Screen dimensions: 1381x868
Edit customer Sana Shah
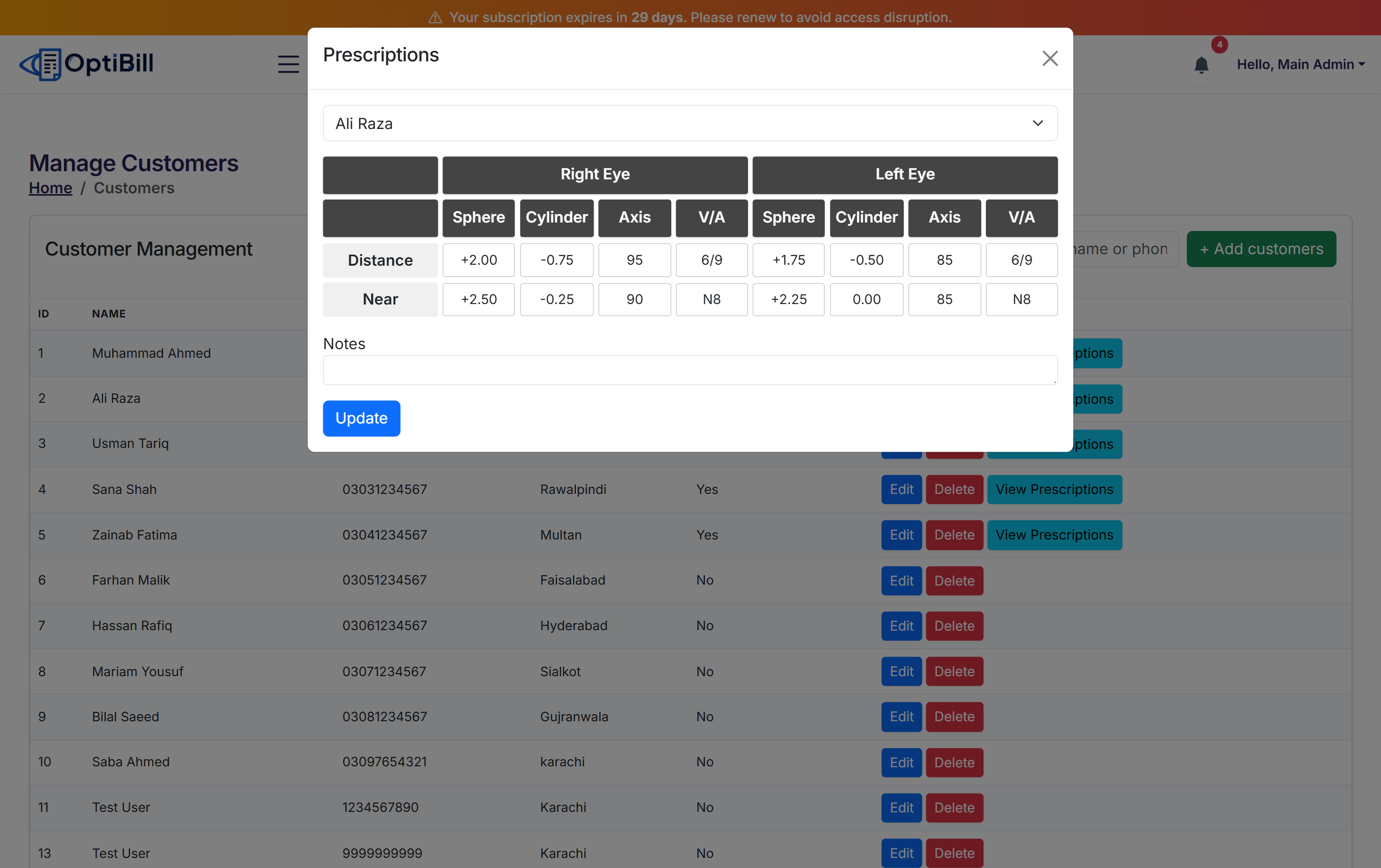(x=901, y=489)
